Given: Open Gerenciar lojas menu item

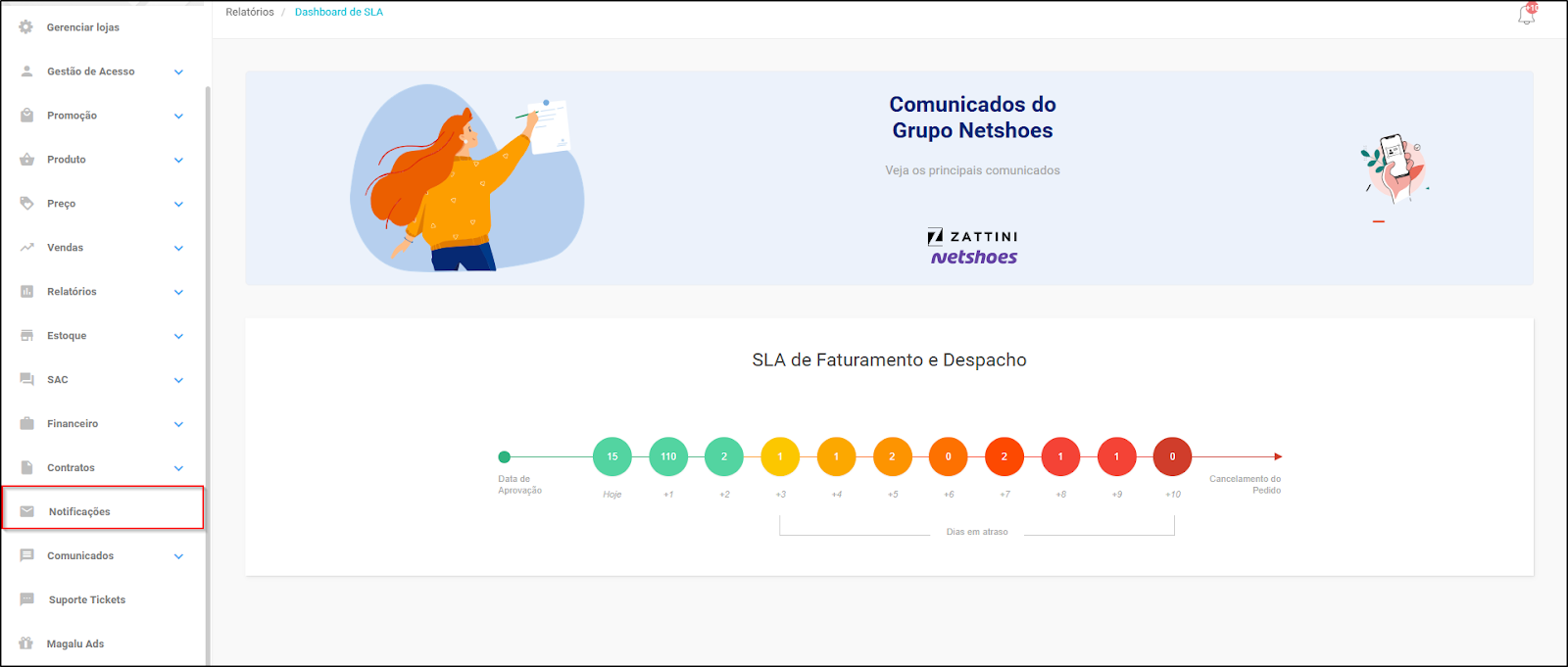Looking at the screenshot, I should click(x=103, y=27).
